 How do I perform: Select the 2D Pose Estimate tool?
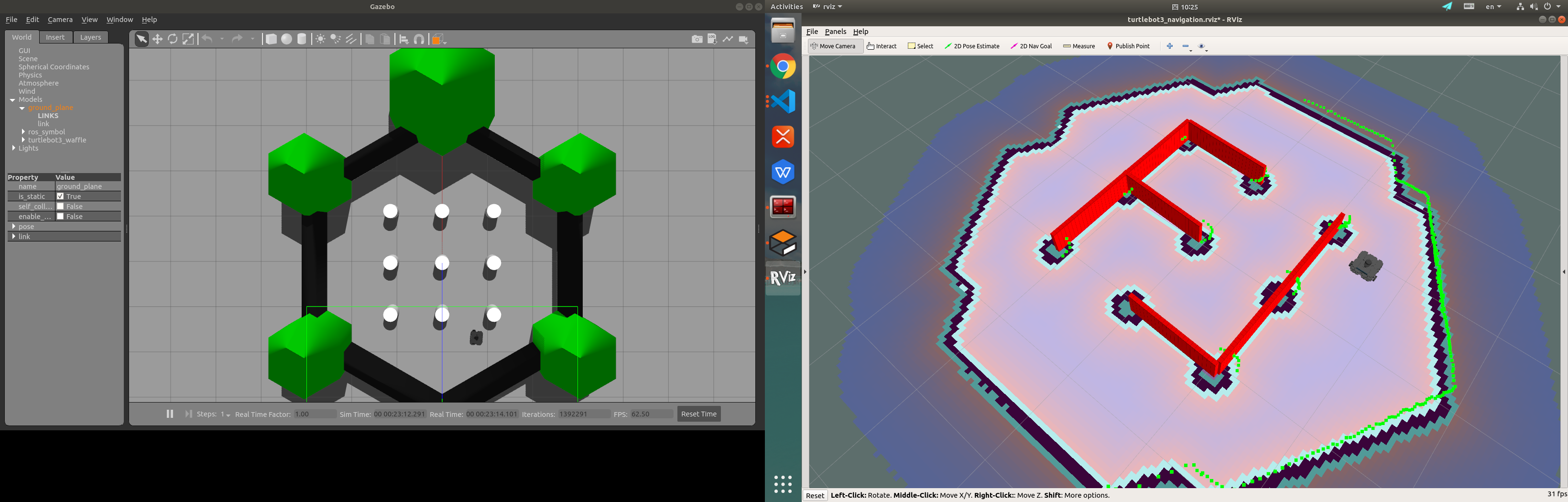(971, 46)
